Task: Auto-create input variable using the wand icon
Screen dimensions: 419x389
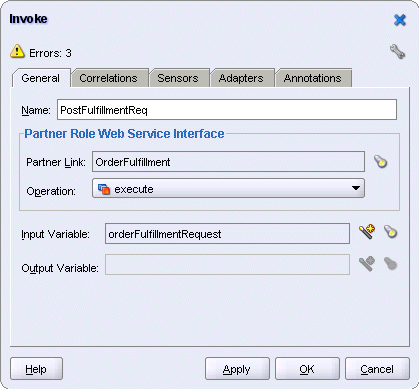Action: point(367,232)
